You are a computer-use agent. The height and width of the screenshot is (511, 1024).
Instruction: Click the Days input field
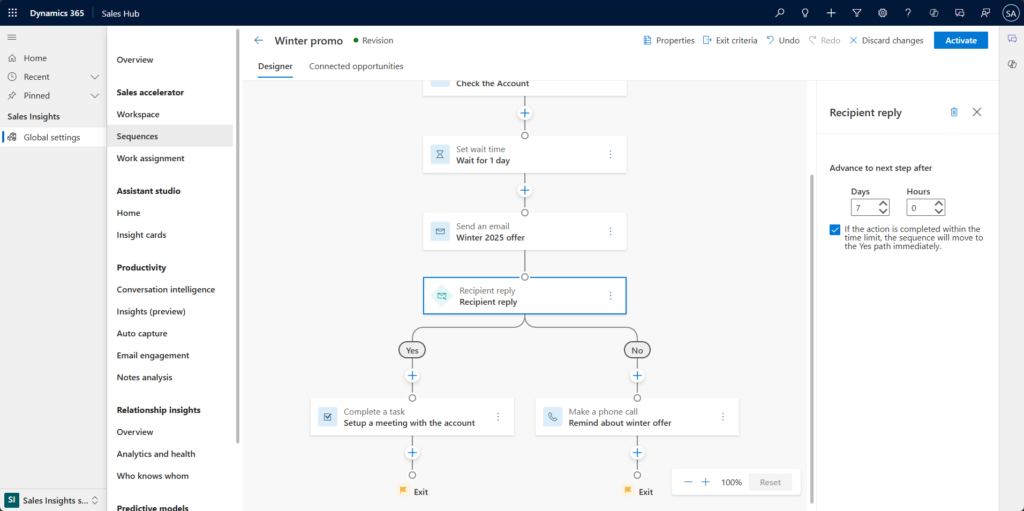[x=863, y=208]
